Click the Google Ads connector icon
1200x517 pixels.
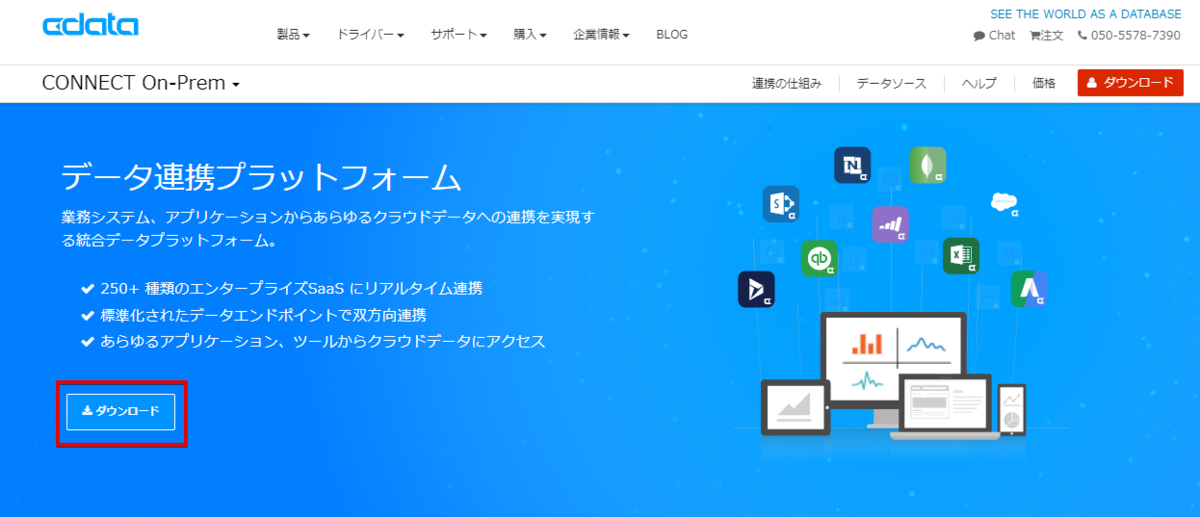pyautogui.click(x=1029, y=289)
